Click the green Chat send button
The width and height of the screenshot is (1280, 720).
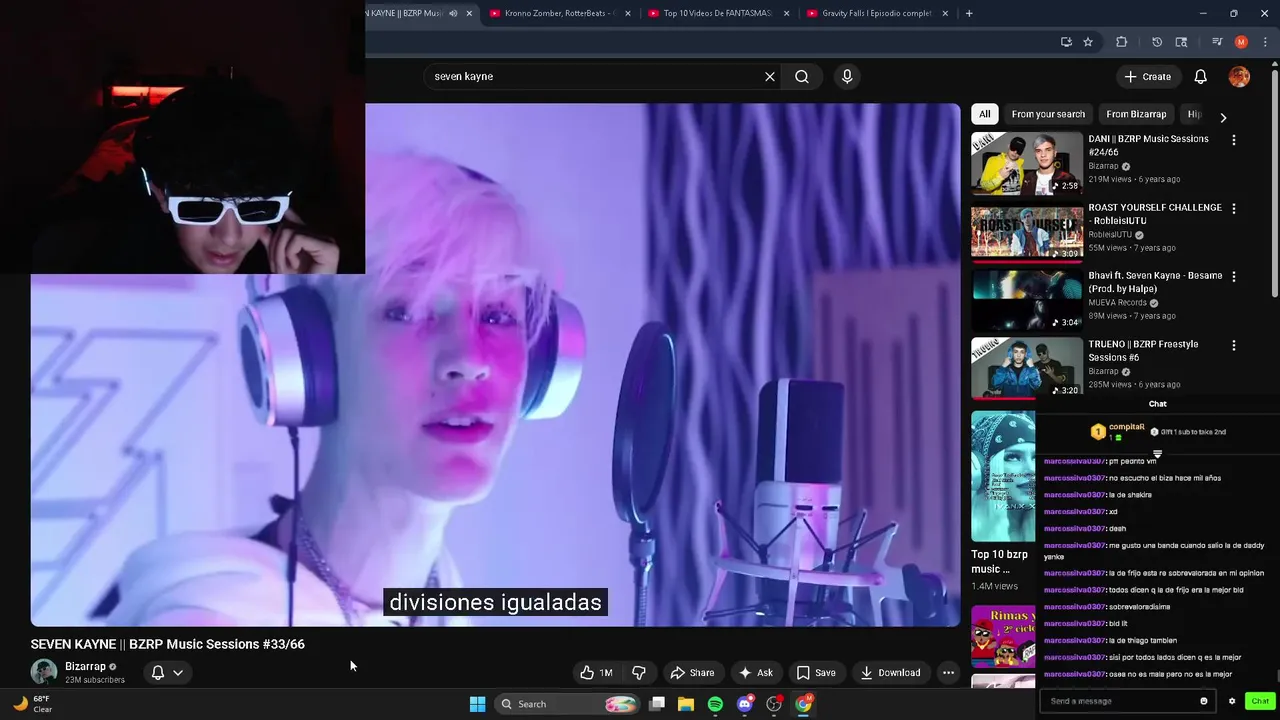point(1260,701)
